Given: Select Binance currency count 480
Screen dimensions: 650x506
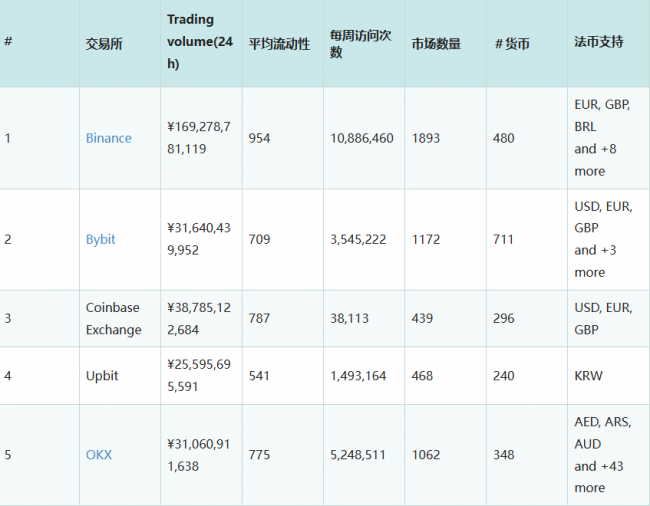Looking at the screenshot, I should [504, 138].
